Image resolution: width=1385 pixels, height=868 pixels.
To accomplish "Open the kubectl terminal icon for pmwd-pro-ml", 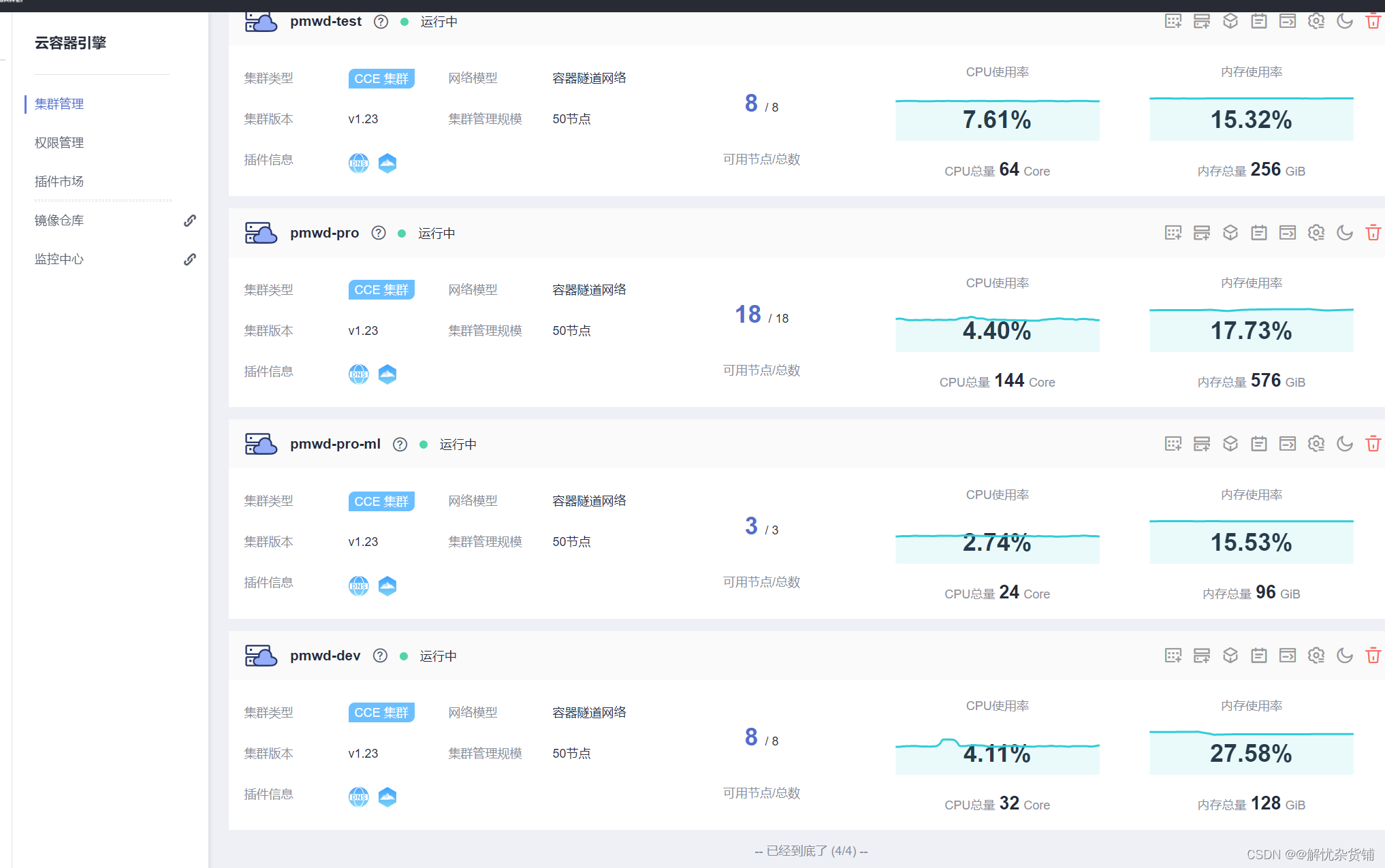I will 1288,444.
